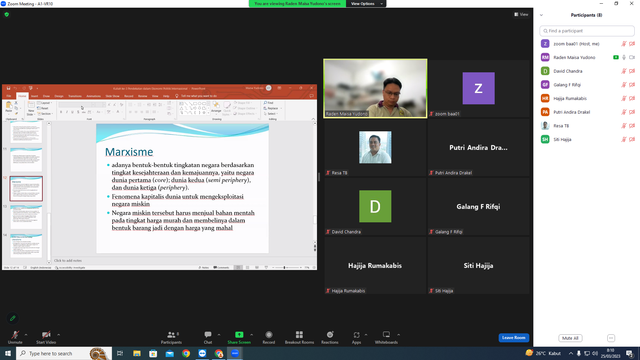Open the Reactions menu icon

tap(330, 335)
